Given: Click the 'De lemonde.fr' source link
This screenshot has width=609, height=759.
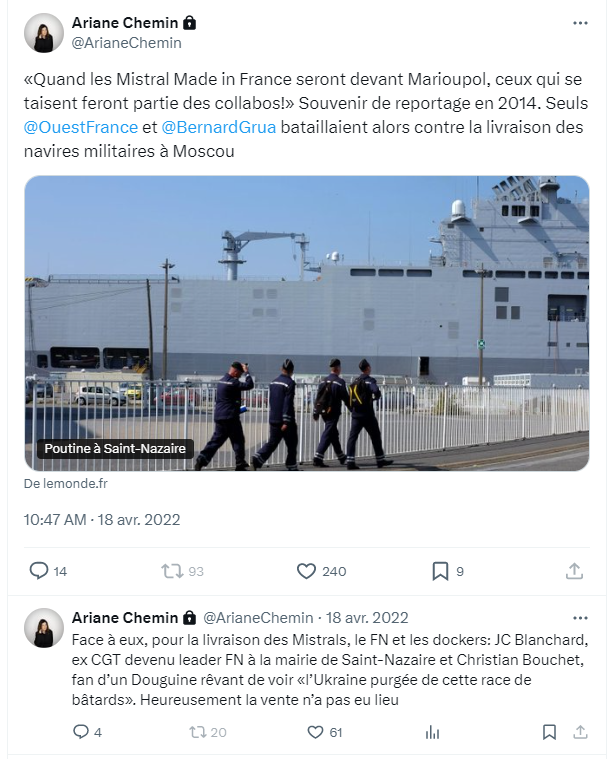Looking at the screenshot, I should [66, 483].
